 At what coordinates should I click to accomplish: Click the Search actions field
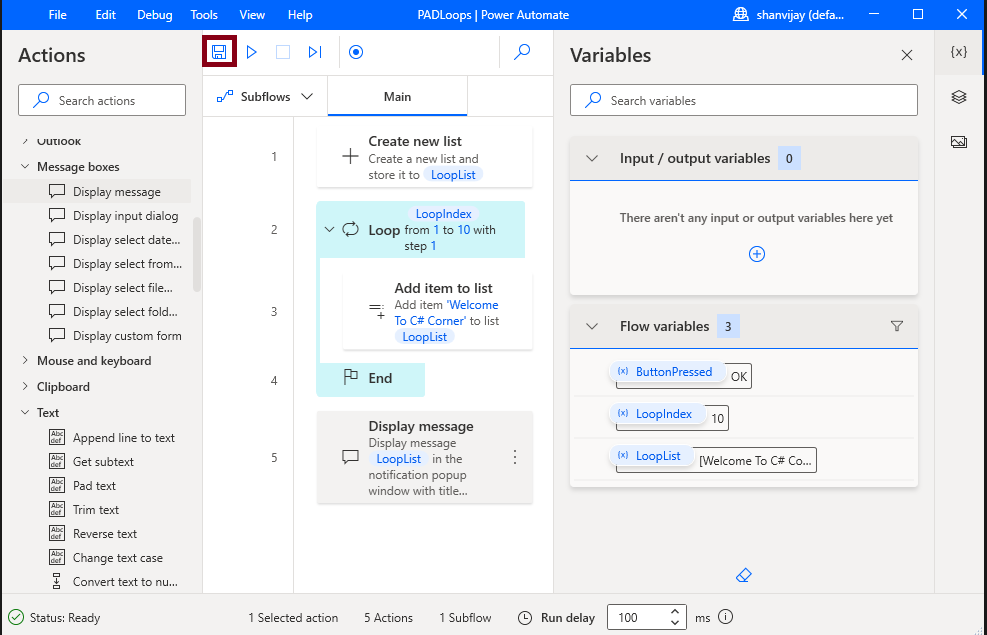pos(102,100)
